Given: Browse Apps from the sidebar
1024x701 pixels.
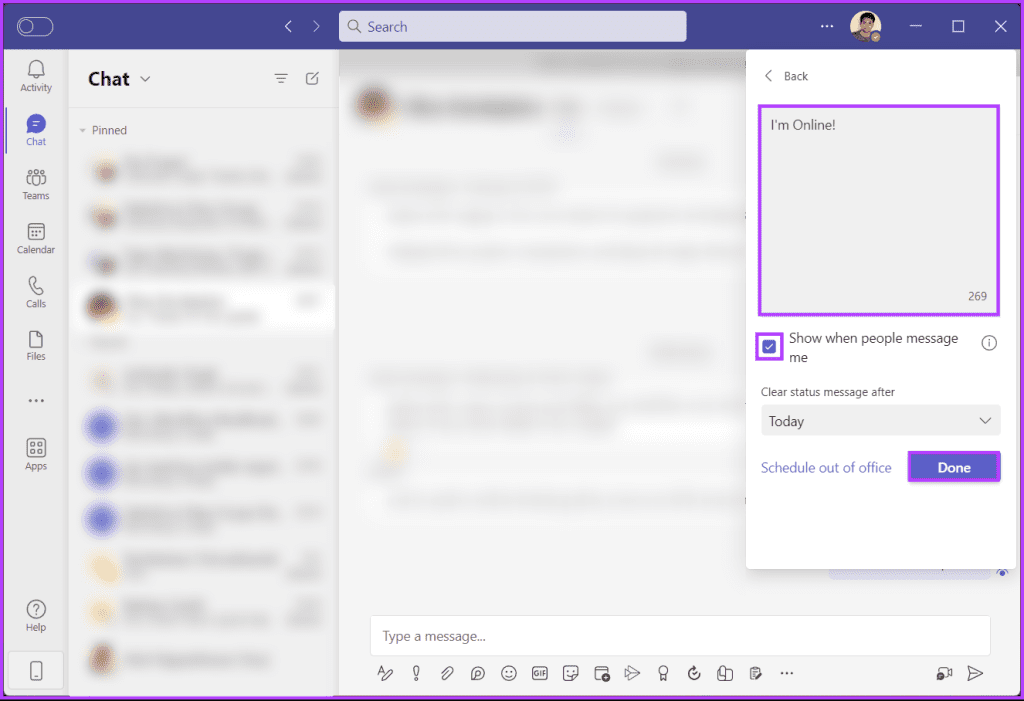Looking at the screenshot, I should click(x=35, y=452).
